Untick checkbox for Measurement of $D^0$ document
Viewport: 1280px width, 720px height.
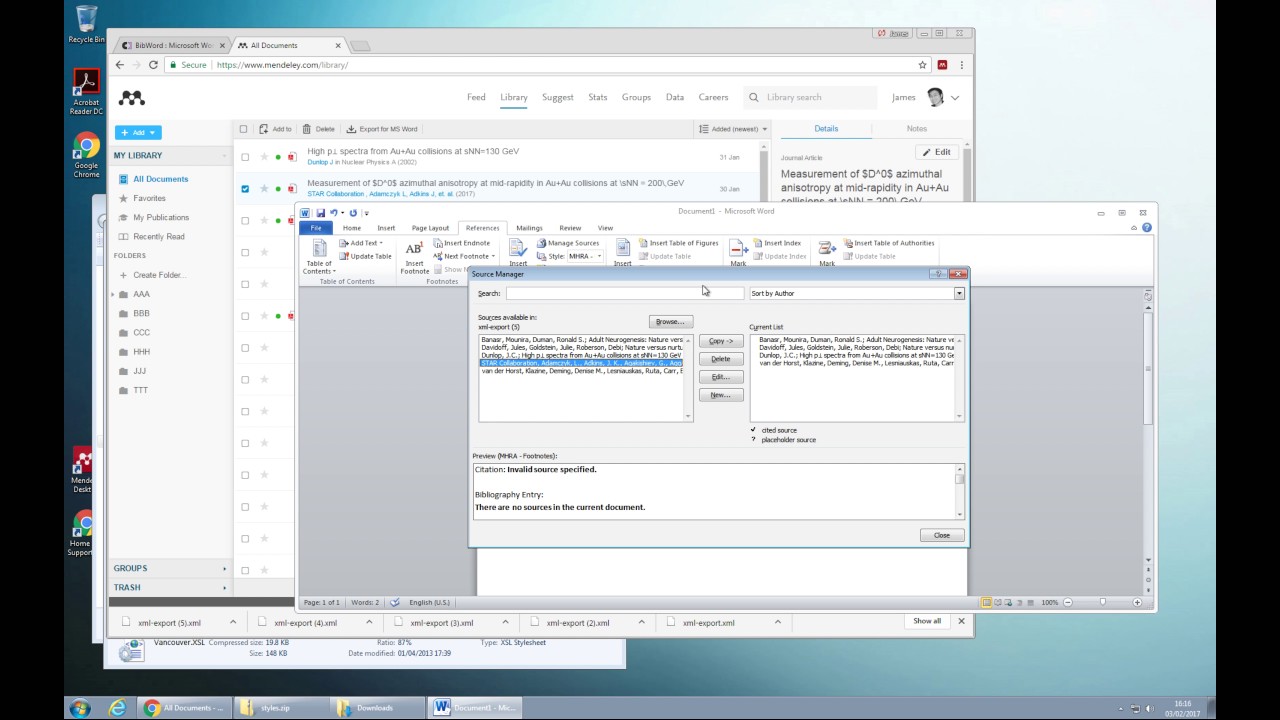245,188
